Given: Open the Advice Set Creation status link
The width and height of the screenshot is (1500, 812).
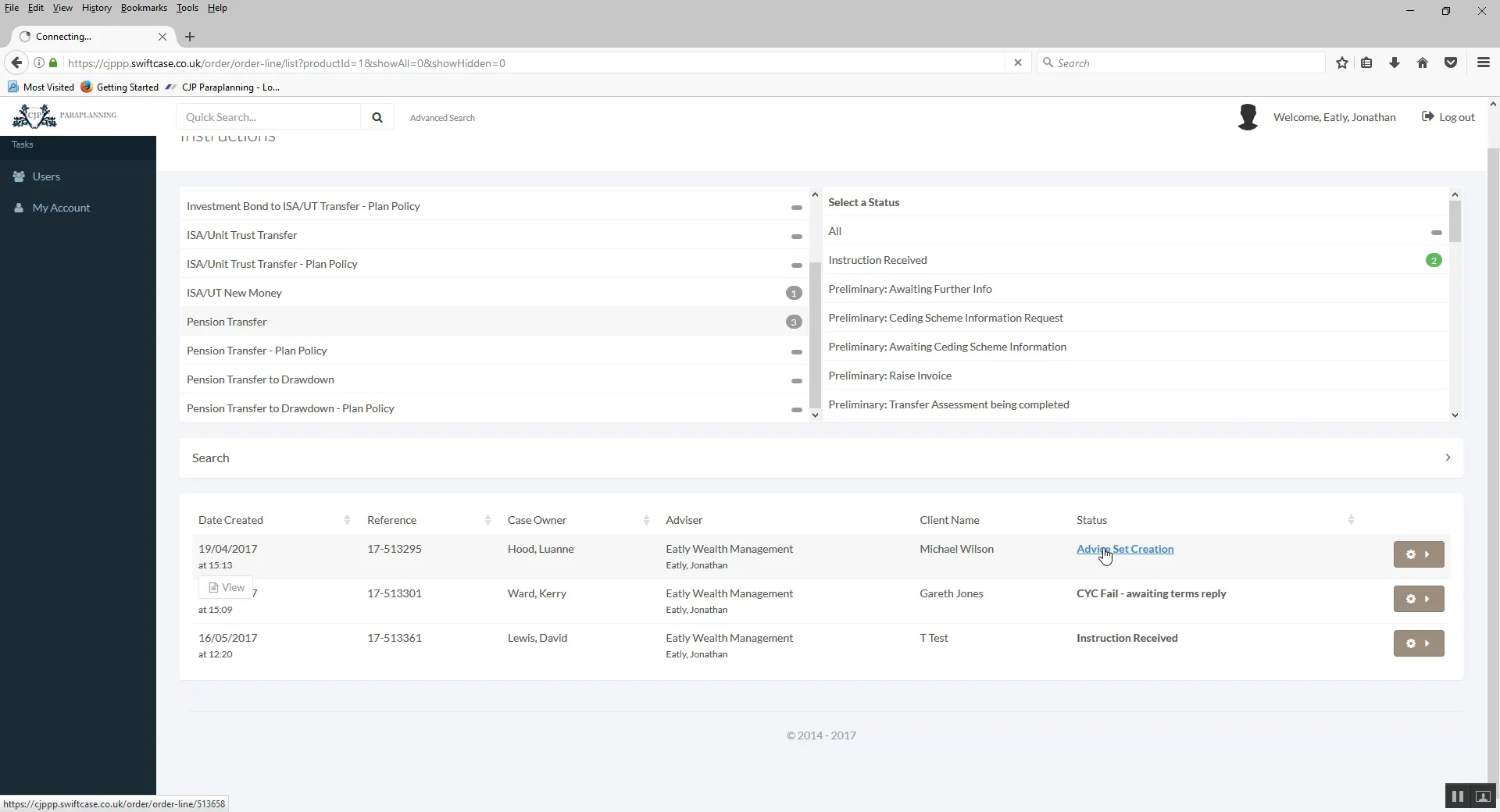Looking at the screenshot, I should [1125, 549].
